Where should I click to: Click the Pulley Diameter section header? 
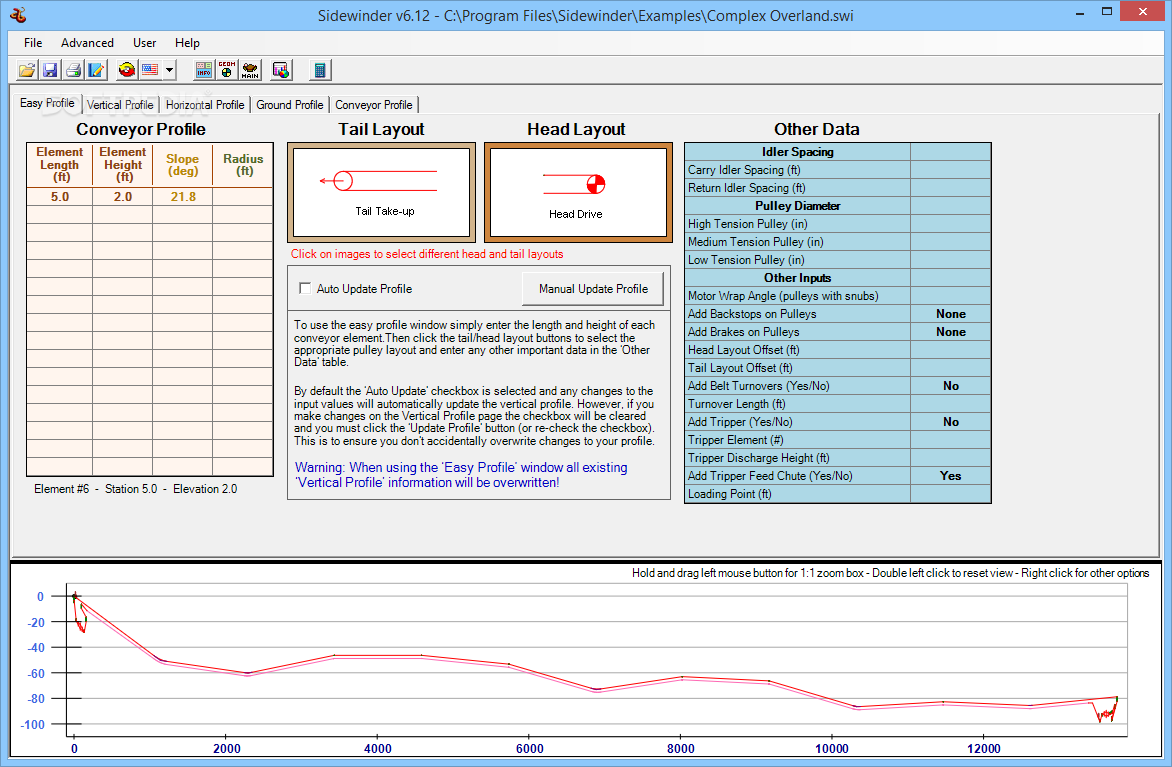(798, 206)
